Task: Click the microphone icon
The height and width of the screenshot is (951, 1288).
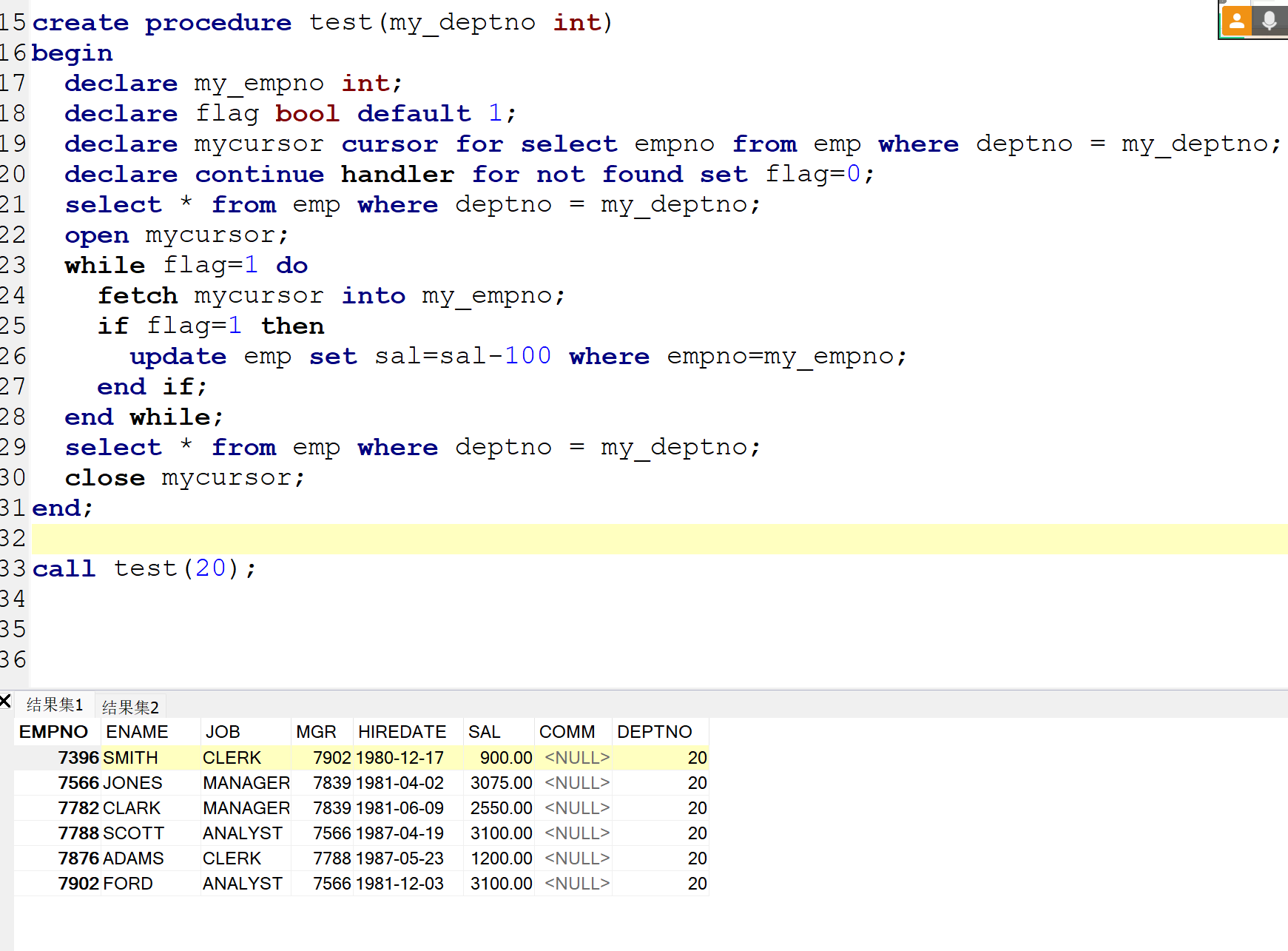Action: (x=1270, y=20)
